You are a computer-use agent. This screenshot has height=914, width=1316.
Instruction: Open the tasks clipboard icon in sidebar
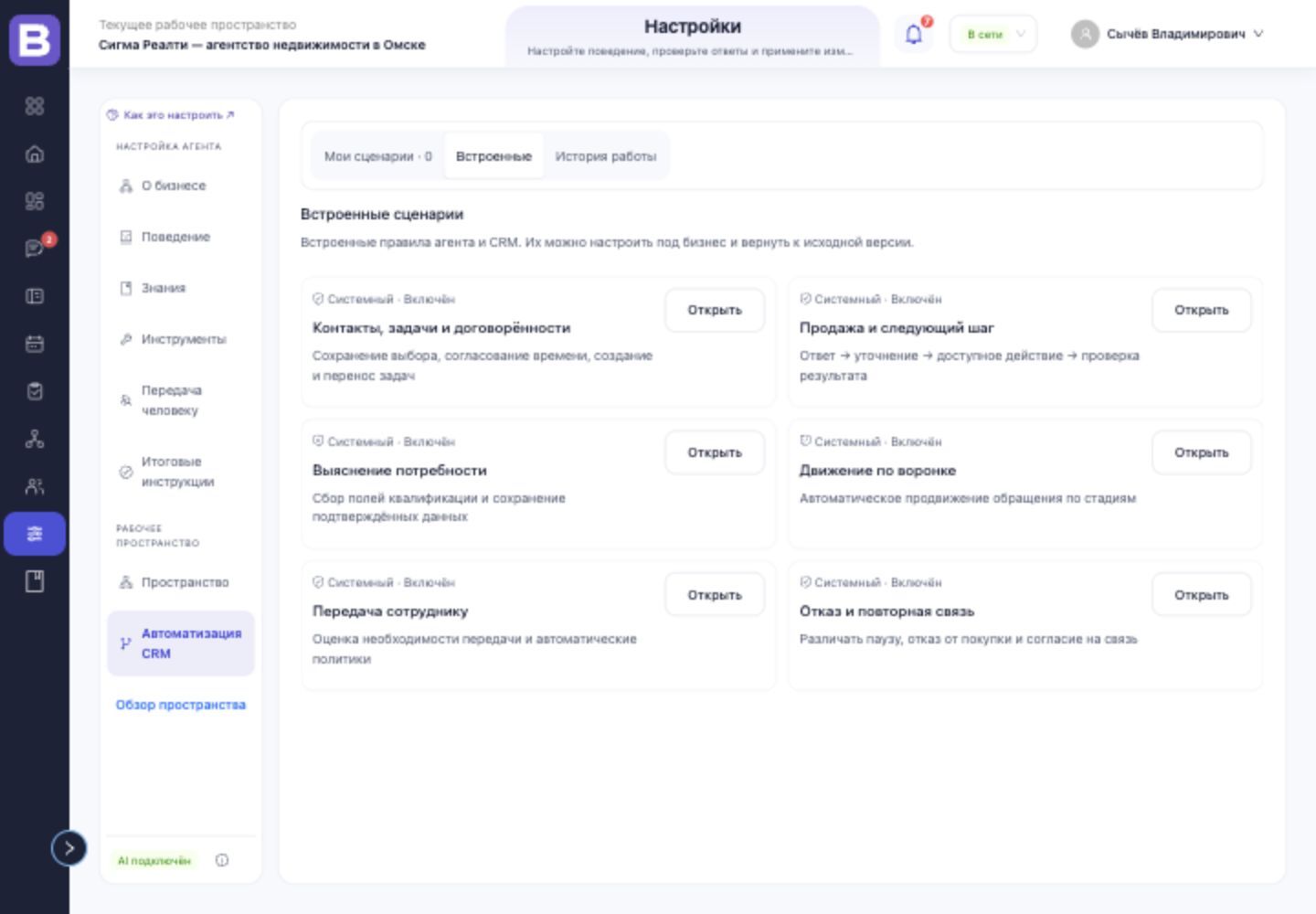point(35,391)
